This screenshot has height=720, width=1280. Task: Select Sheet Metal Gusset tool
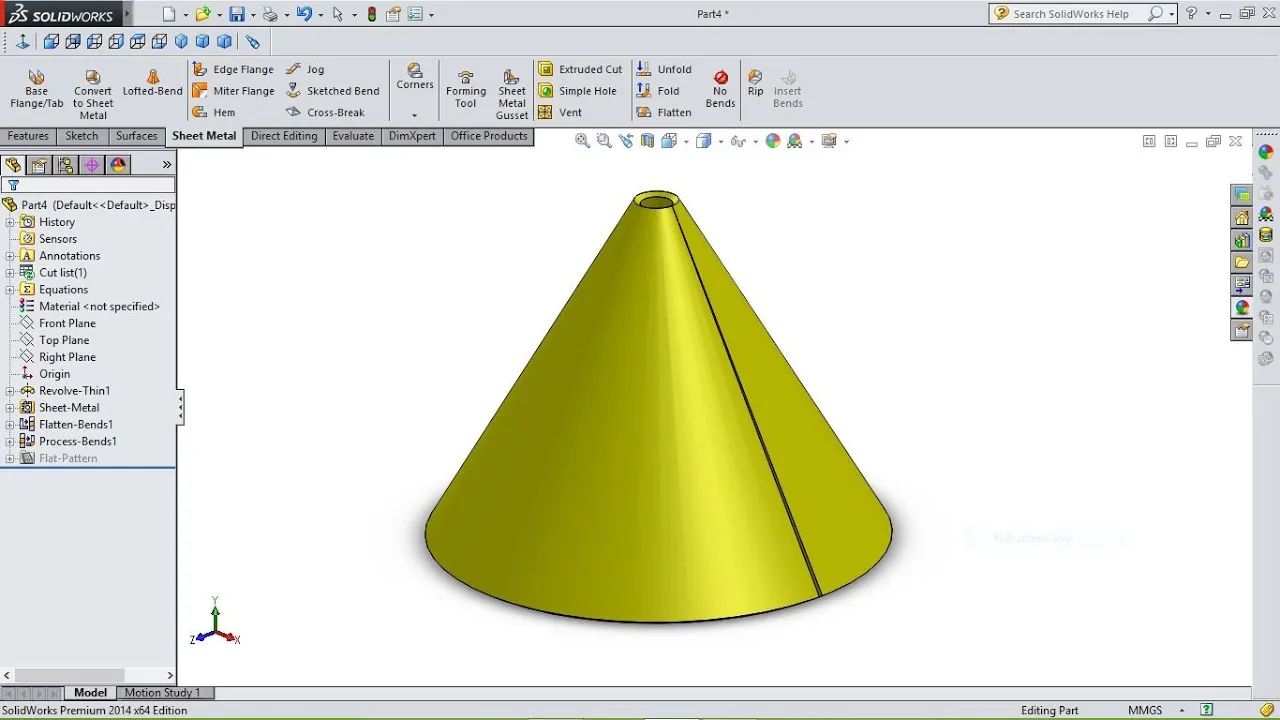(512, 95)
